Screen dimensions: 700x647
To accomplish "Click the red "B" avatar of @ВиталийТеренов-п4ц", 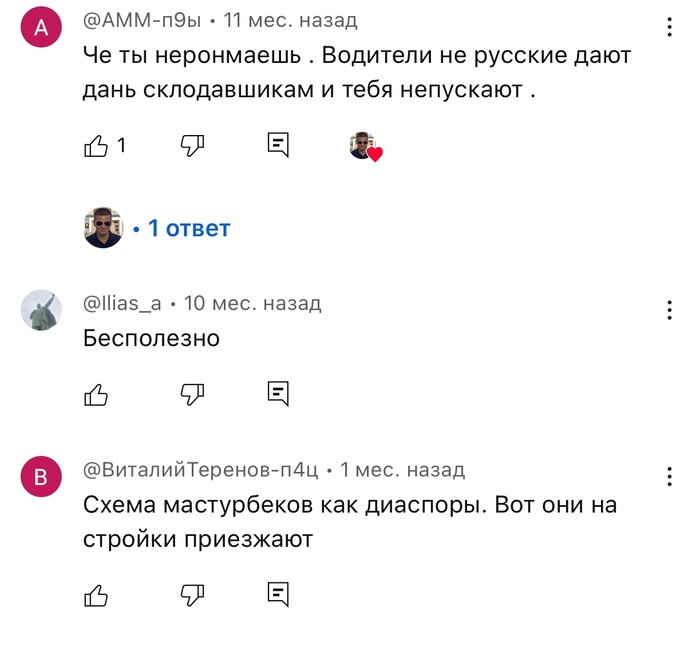I will click(x=41, y=478).
